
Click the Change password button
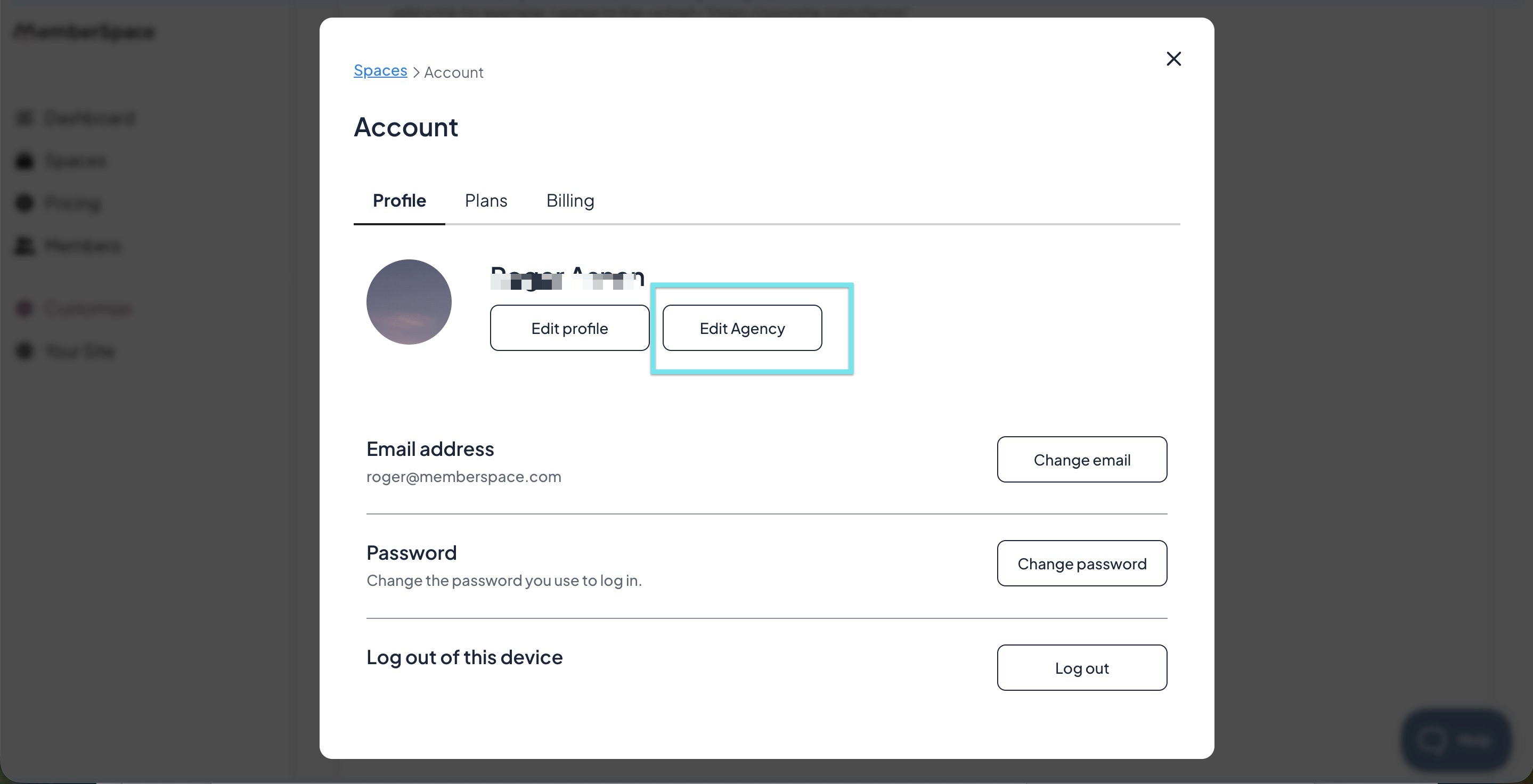click(1081, 563)
